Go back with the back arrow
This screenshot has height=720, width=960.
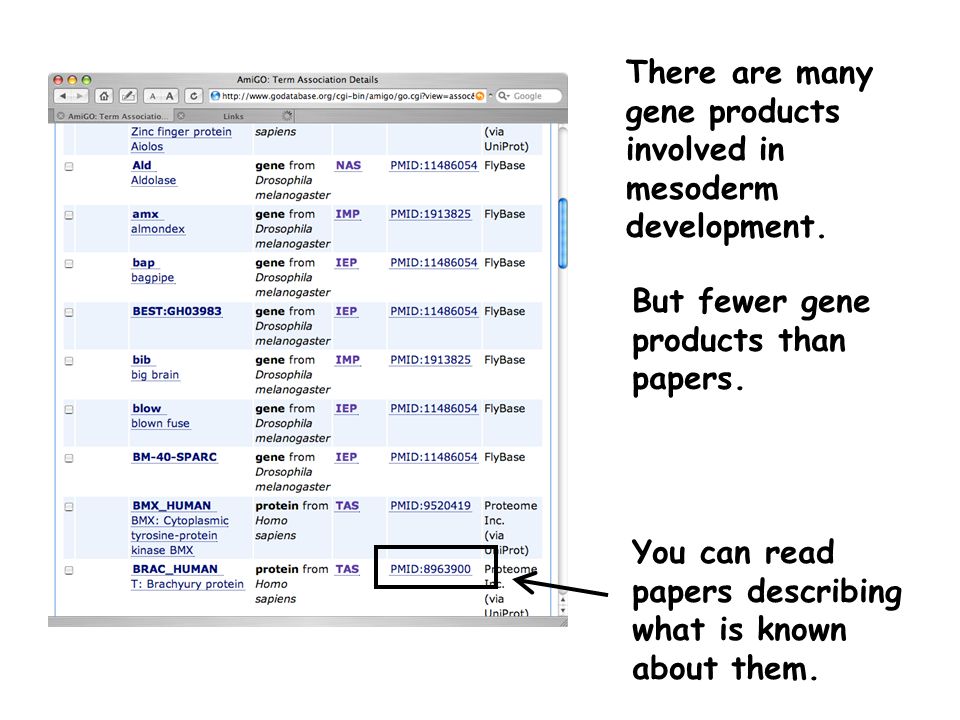(62, 96)
